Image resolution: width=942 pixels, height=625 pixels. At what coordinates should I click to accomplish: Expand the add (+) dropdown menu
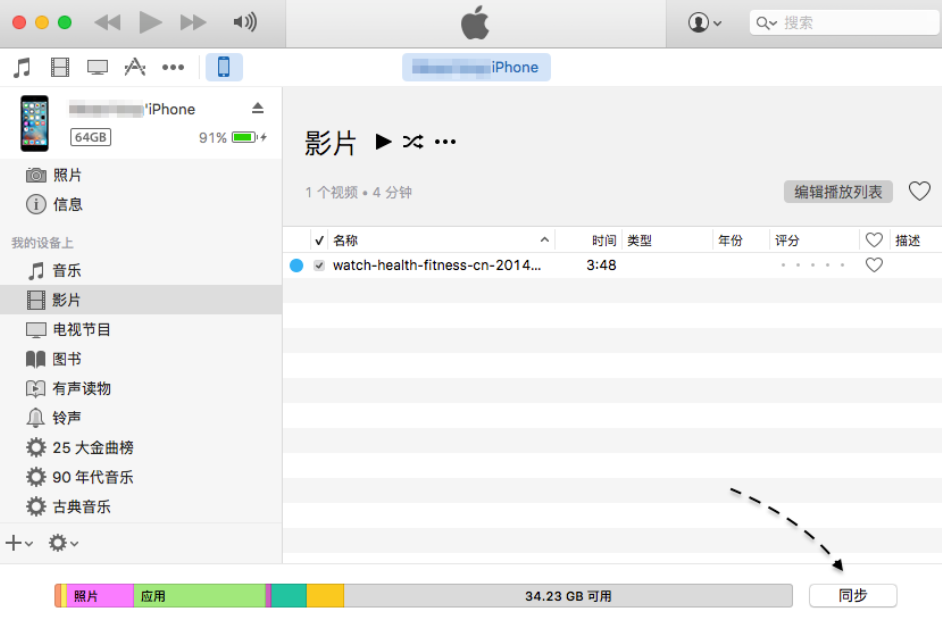click(18, 543)
